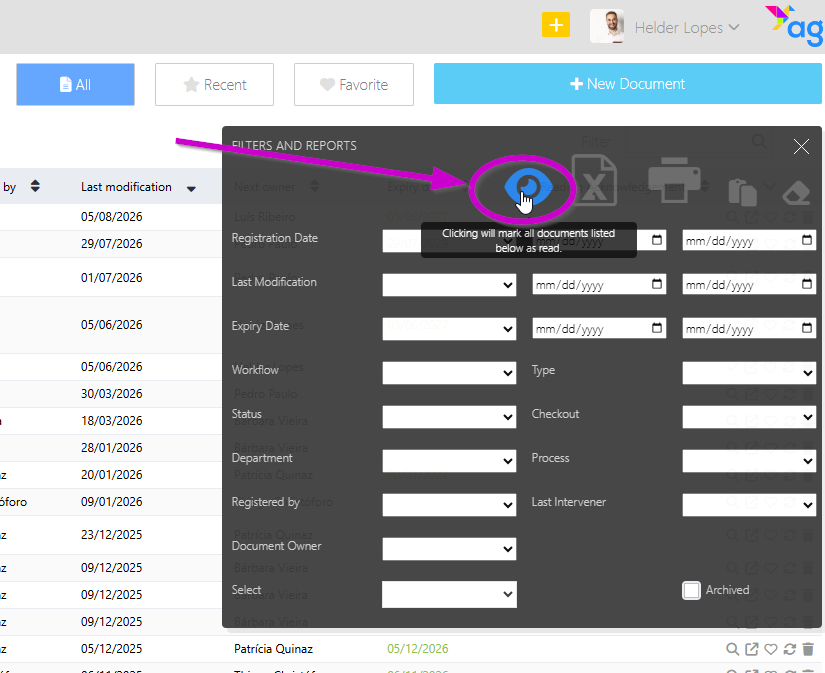Close the Filters and Reports panel
825x673 pixels.
801,146
